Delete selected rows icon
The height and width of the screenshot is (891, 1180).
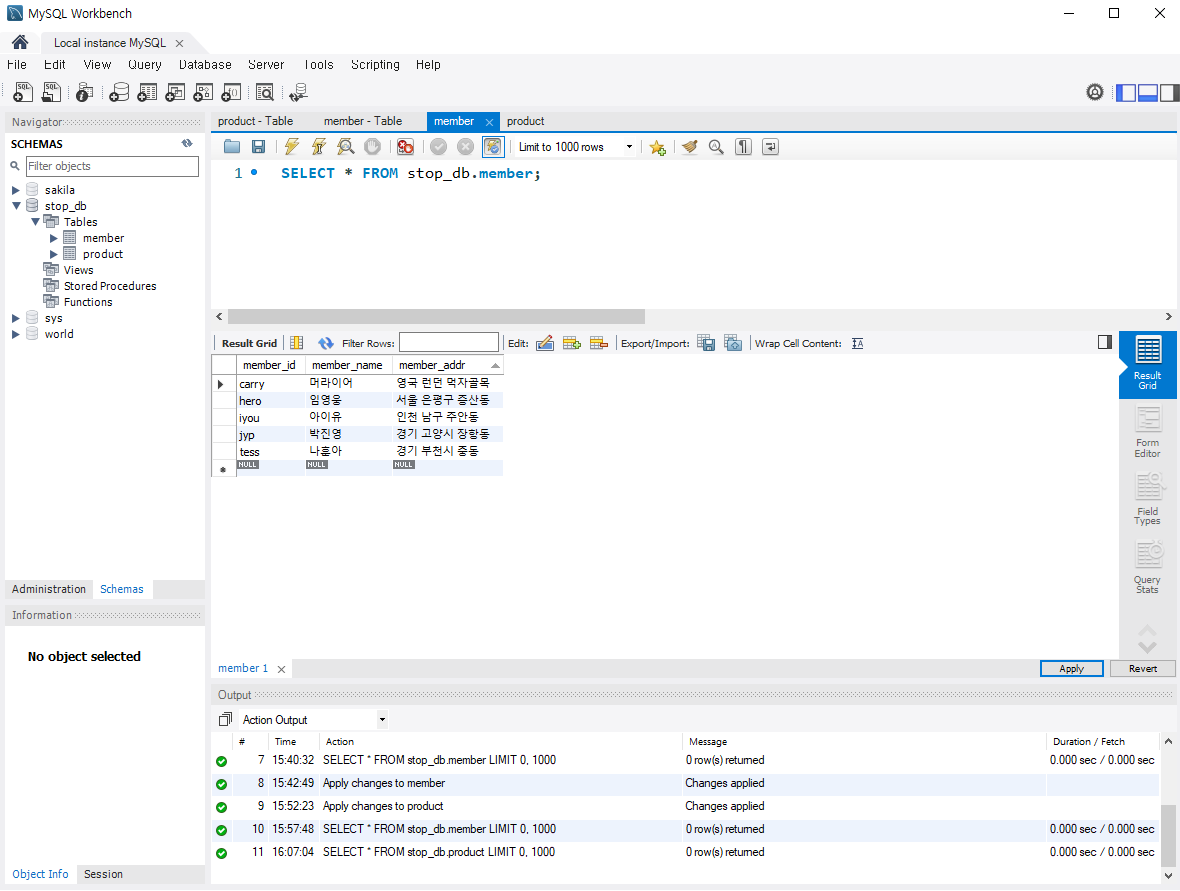click(x=599, y=343)
